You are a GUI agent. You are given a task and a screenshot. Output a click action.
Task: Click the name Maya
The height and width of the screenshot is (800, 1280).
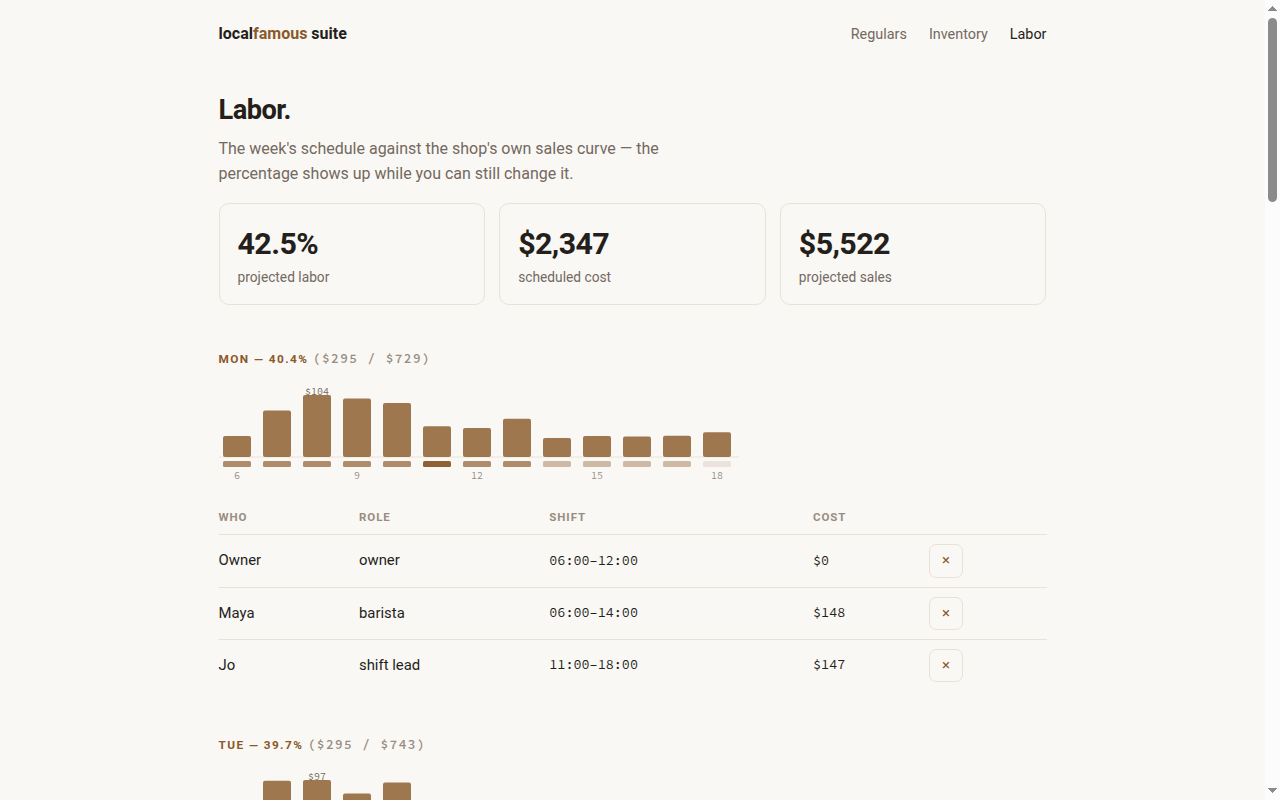tap(237, 613)
